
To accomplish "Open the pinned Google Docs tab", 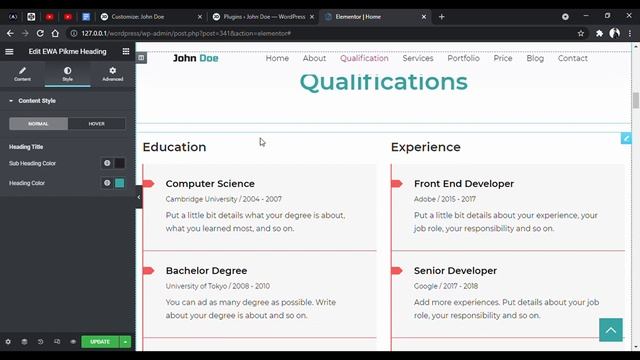I will 86,17.
